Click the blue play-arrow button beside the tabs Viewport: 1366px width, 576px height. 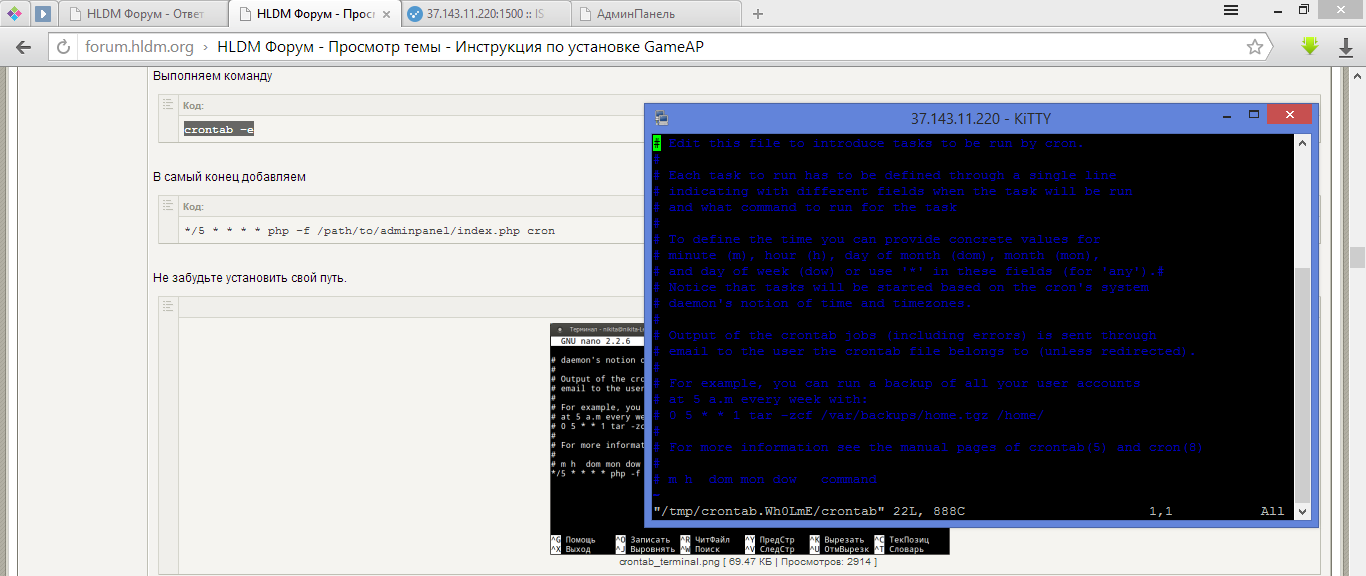[x=43, y=14]
